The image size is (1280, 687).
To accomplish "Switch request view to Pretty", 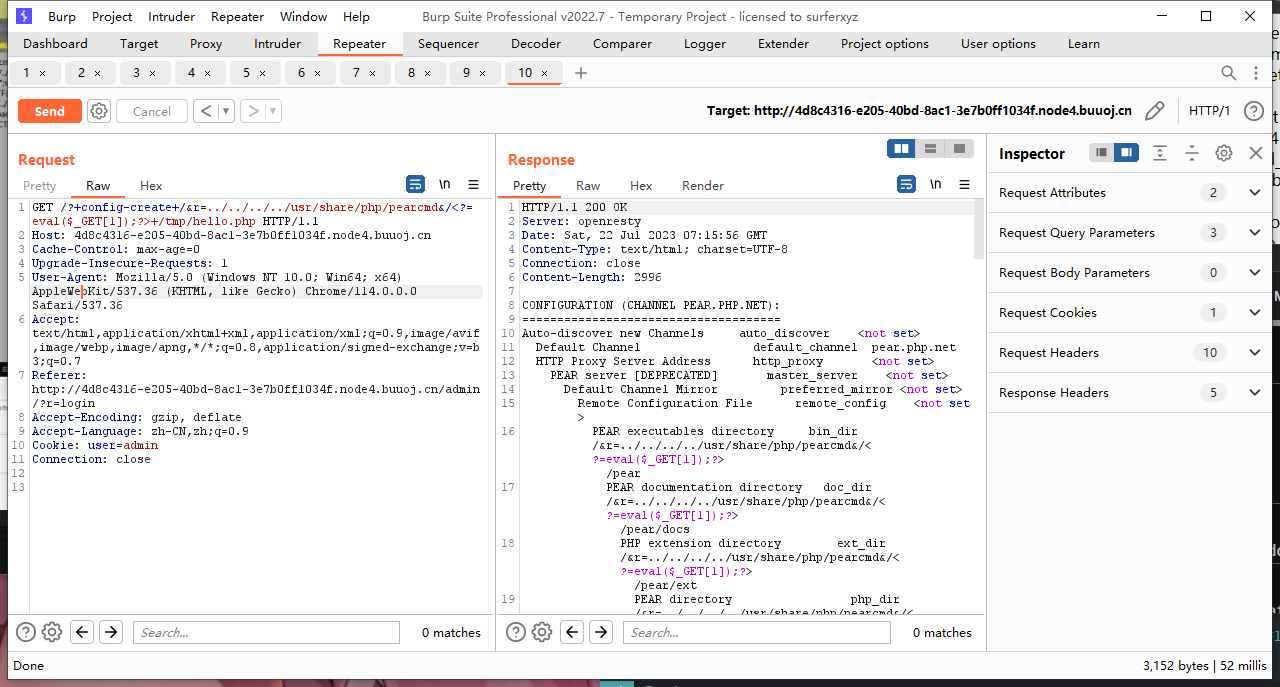I will (40, 185).
